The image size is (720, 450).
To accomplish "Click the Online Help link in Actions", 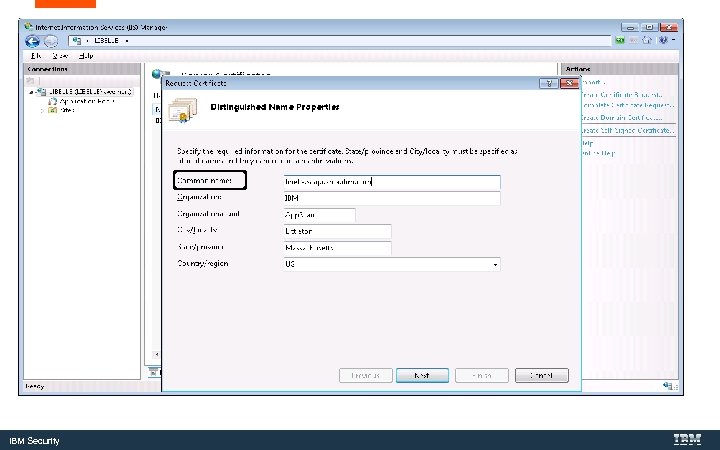I will [598, 153].
